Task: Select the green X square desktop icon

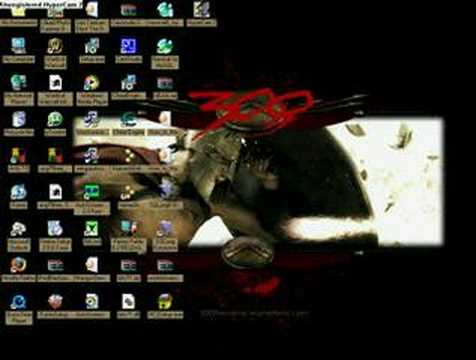Action: tap(91, 229)
